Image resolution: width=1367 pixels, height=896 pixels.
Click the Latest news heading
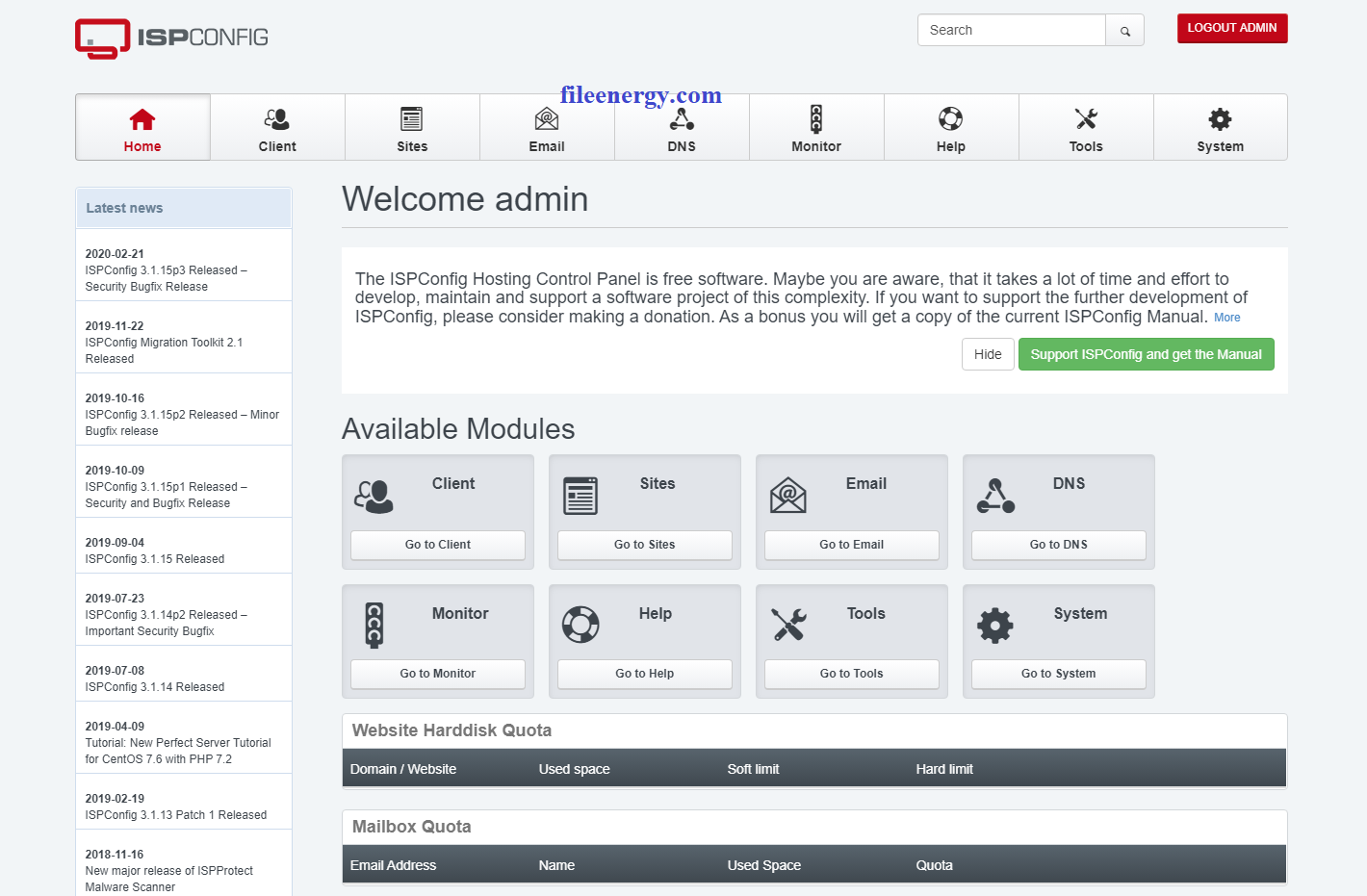124,208
